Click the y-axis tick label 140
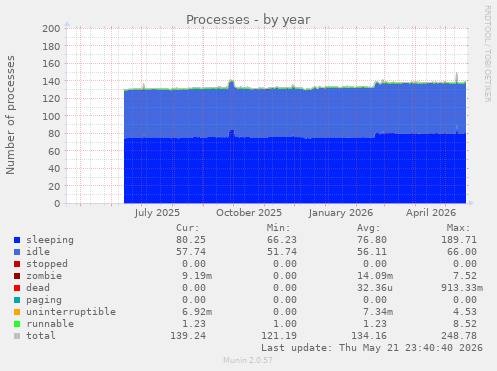 click(x=51, y=81)
